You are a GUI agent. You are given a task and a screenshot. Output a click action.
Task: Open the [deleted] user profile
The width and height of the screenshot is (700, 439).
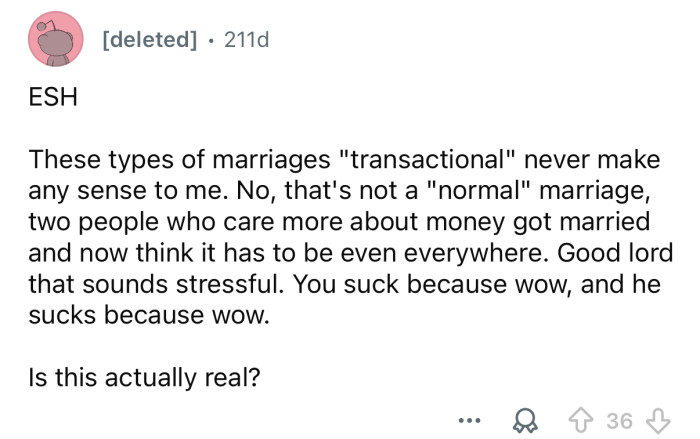[148, 40]
